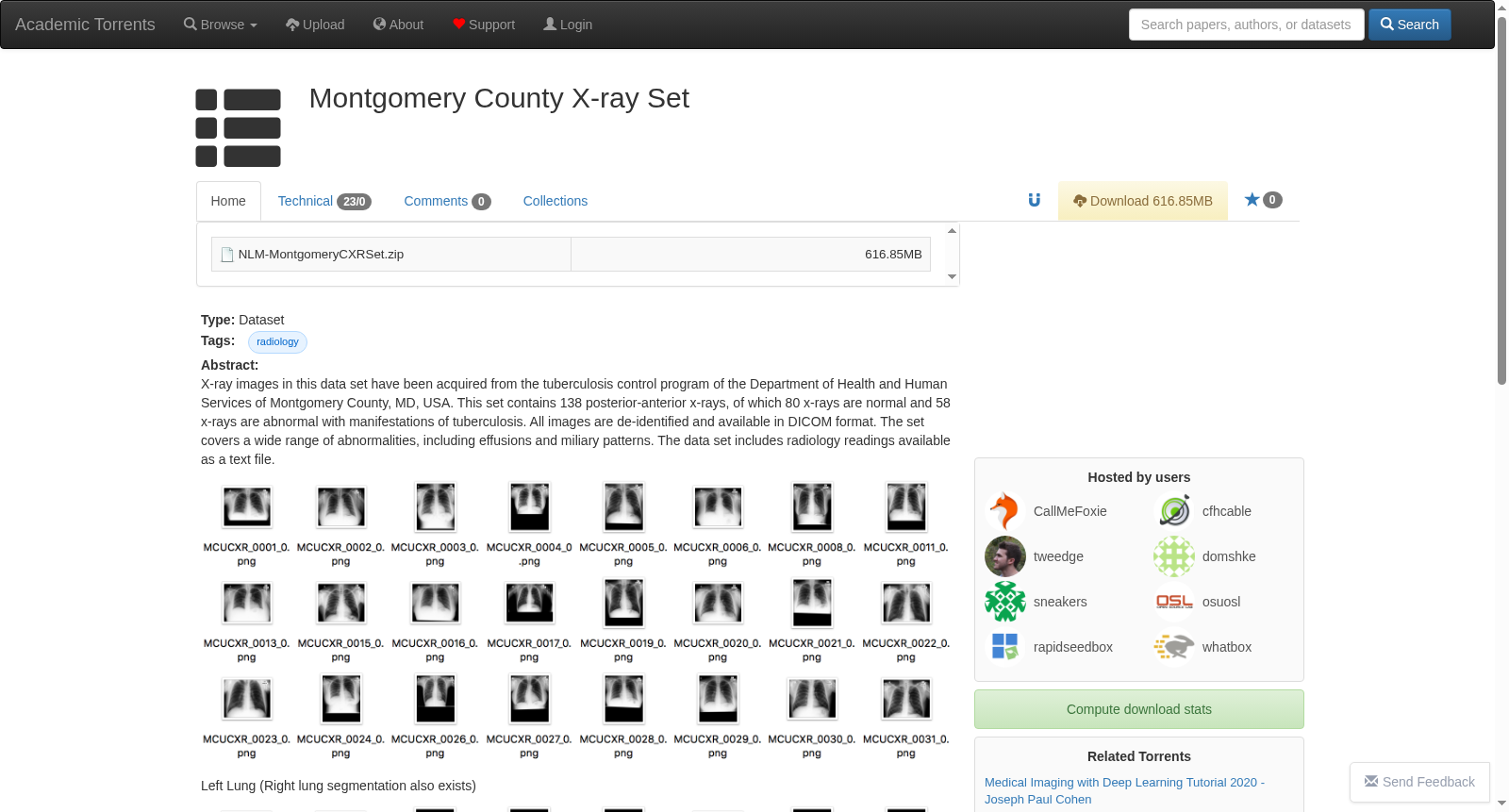1509x812 pixels.
Task: Select the Home tab
Action: (x=228, y=201)
